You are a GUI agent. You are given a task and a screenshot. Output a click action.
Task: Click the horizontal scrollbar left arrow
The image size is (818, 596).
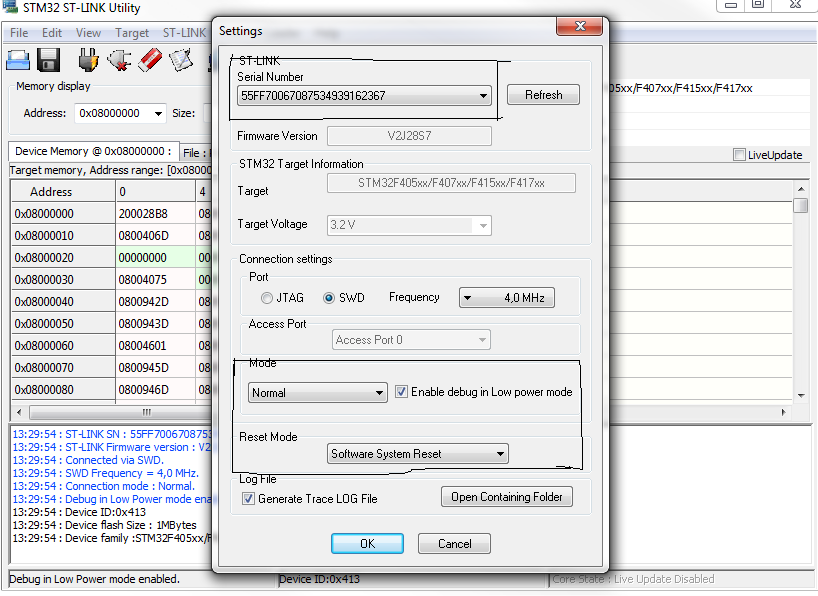pyautogui.click(x=19, y=412)
